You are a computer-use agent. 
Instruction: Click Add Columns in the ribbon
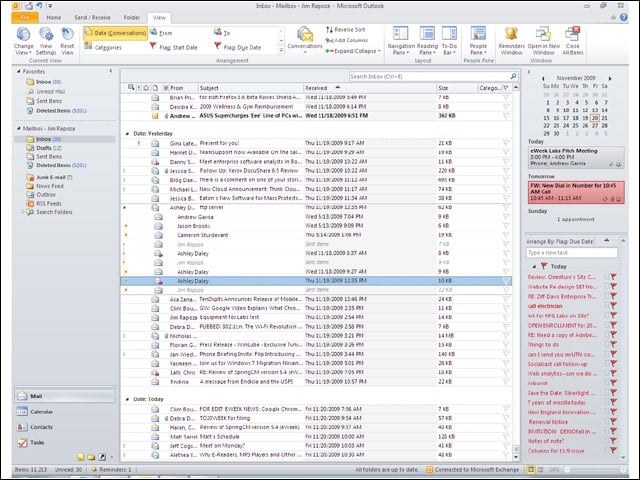pyautogui.click(x=347, y=40)
